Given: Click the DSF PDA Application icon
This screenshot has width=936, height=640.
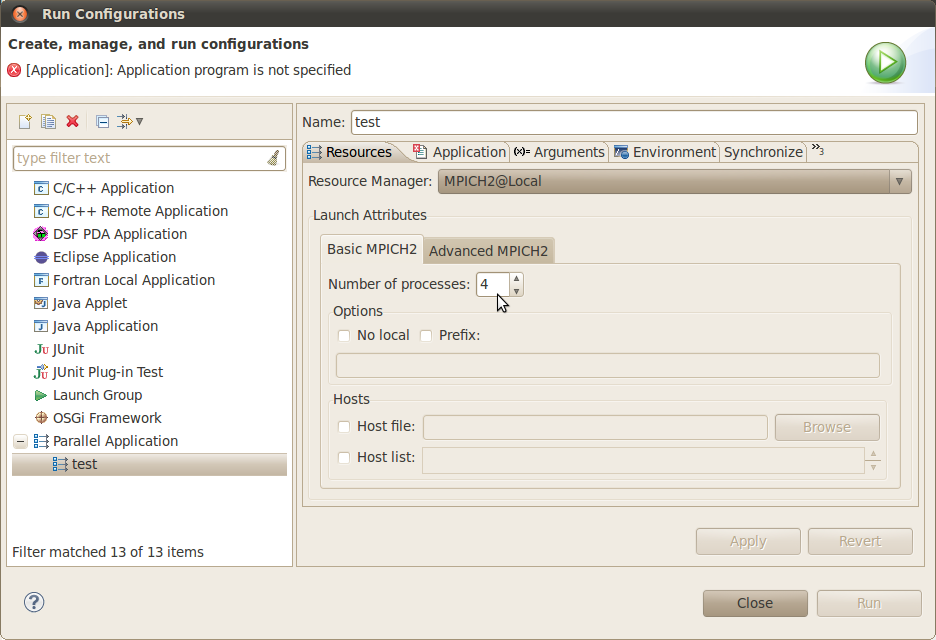Looking at the screenshot, I should click(41, 235).
